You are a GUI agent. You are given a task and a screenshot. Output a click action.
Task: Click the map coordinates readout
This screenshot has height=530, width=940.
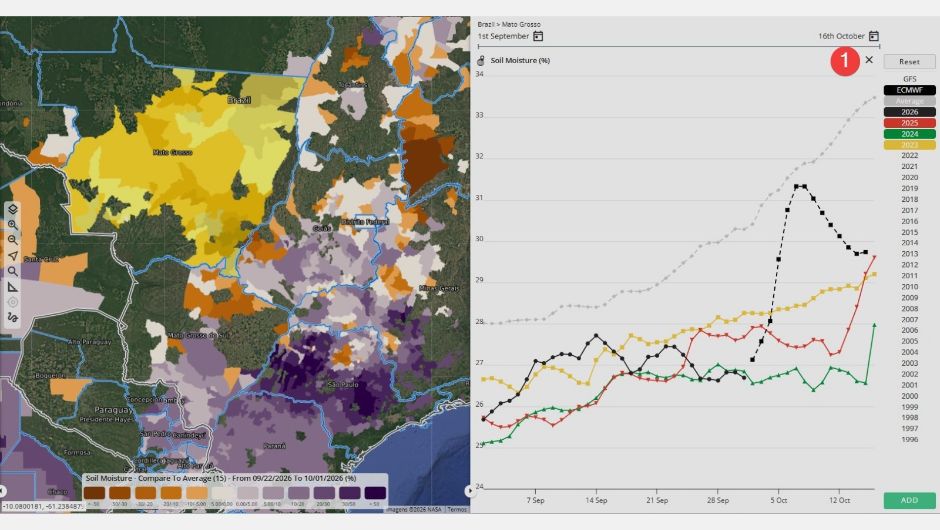[x=42, y=507]
